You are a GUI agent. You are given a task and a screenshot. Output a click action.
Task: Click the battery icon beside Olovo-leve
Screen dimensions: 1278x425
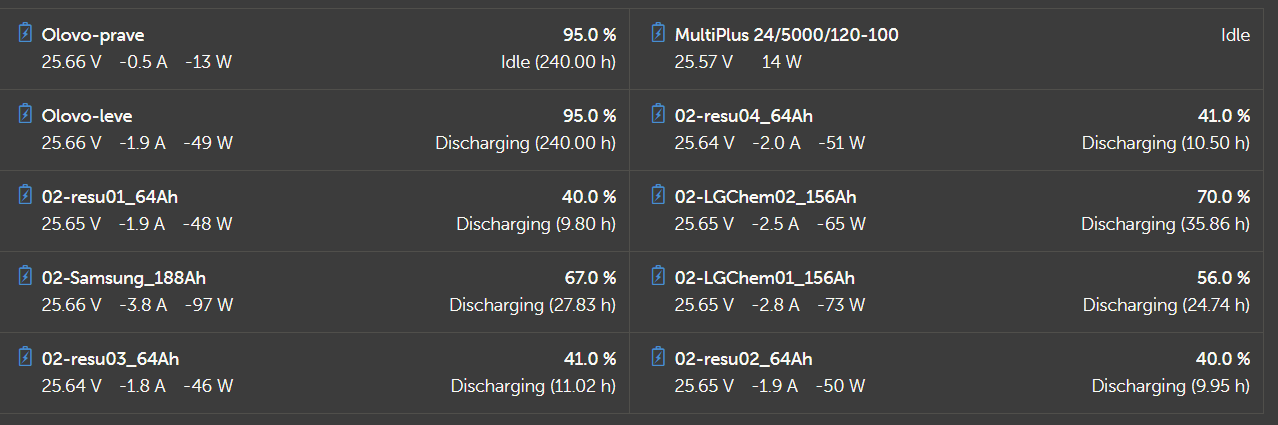pos(26,115)
